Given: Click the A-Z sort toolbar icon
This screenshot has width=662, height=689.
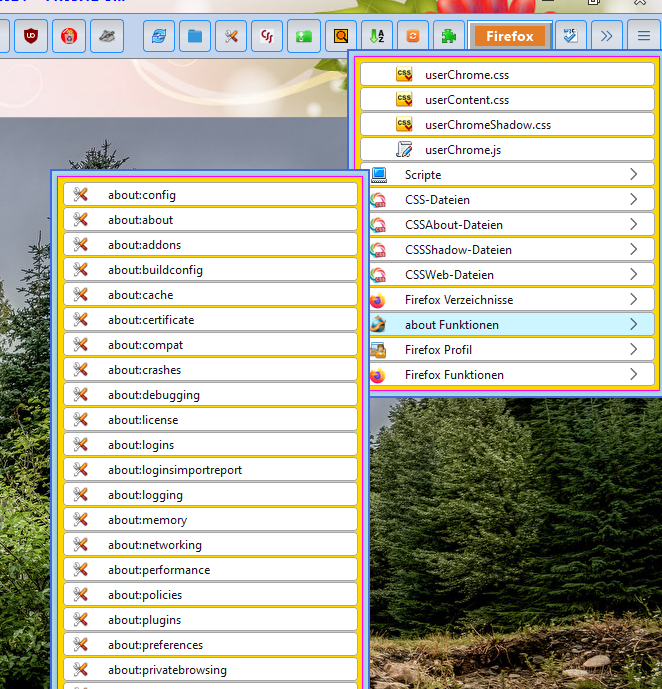Looking at the screenshot, I should pyautogui.click(x=376, y=37).
